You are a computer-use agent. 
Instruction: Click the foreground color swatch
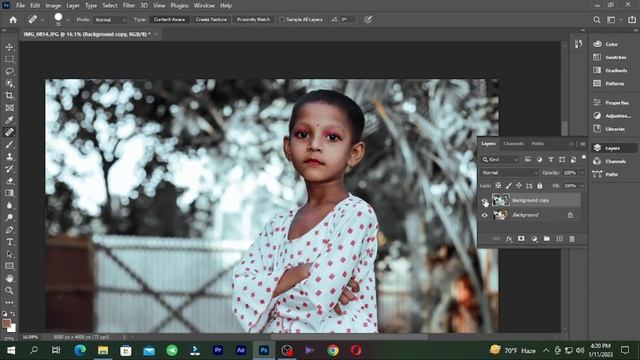pos(6,323)
